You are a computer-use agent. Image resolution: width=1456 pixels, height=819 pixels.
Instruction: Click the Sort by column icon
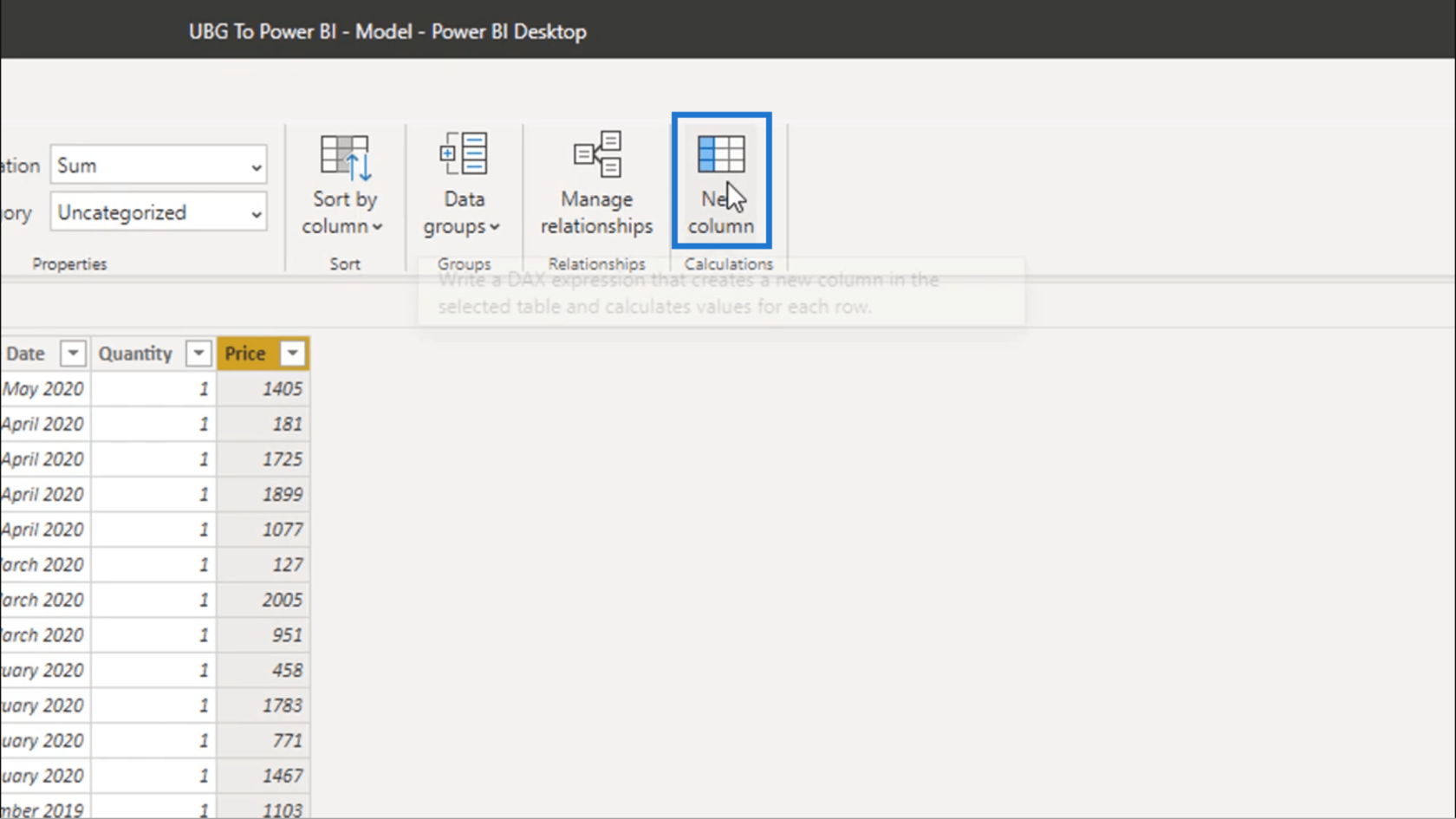[x=345, y=157]
